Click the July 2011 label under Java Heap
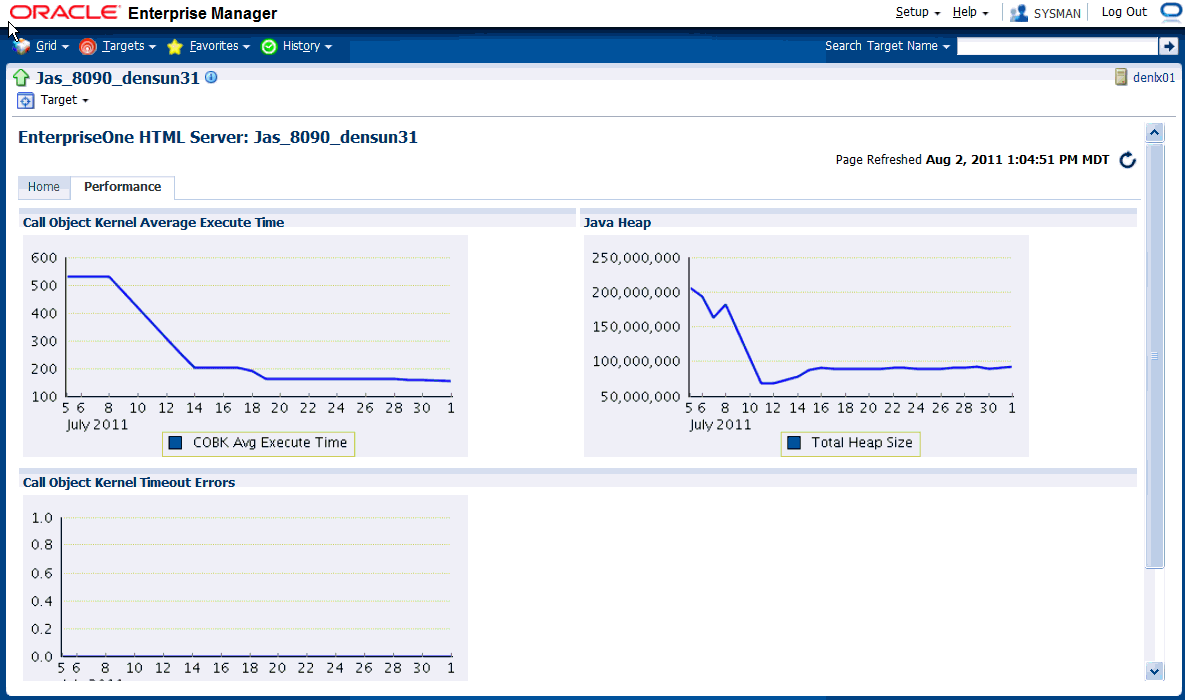Viewport: 1185px width, 700px height. click(720, 425)
